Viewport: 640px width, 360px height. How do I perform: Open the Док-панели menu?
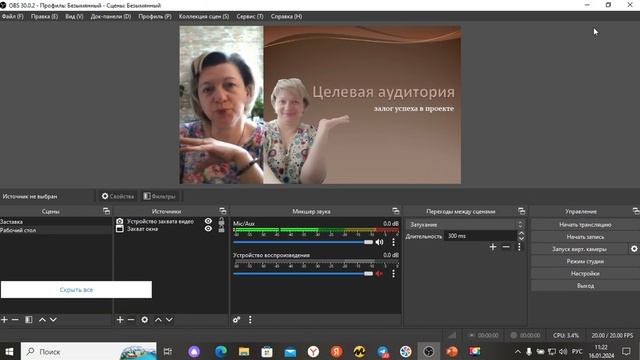(x=111, y=16)
